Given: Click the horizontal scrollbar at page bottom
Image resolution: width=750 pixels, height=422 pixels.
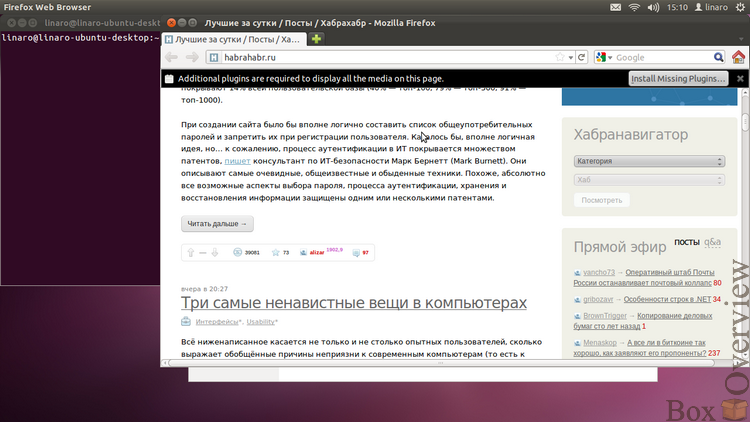Looking at the screenshot, I should [440, 363].
